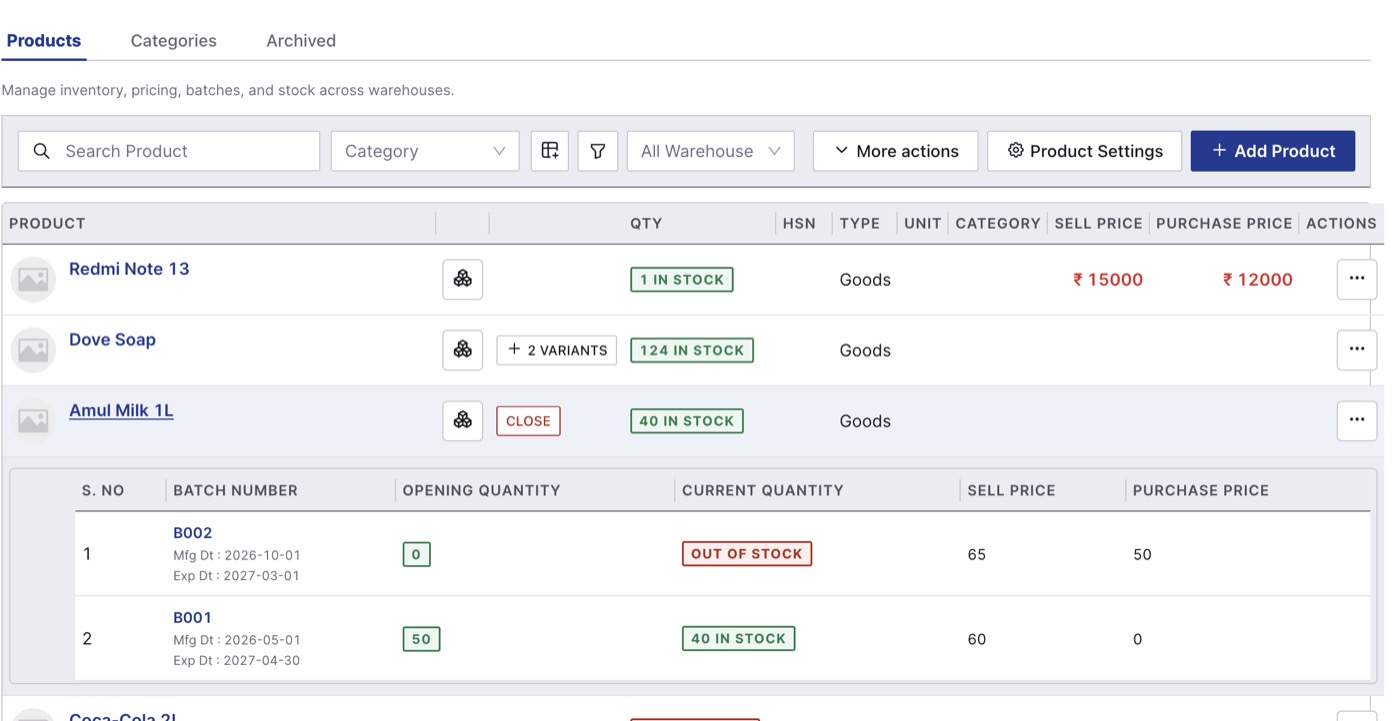Close the Amul Milk batch list
Viewport: 1400px width, 721px height.
tap(528, 421)
